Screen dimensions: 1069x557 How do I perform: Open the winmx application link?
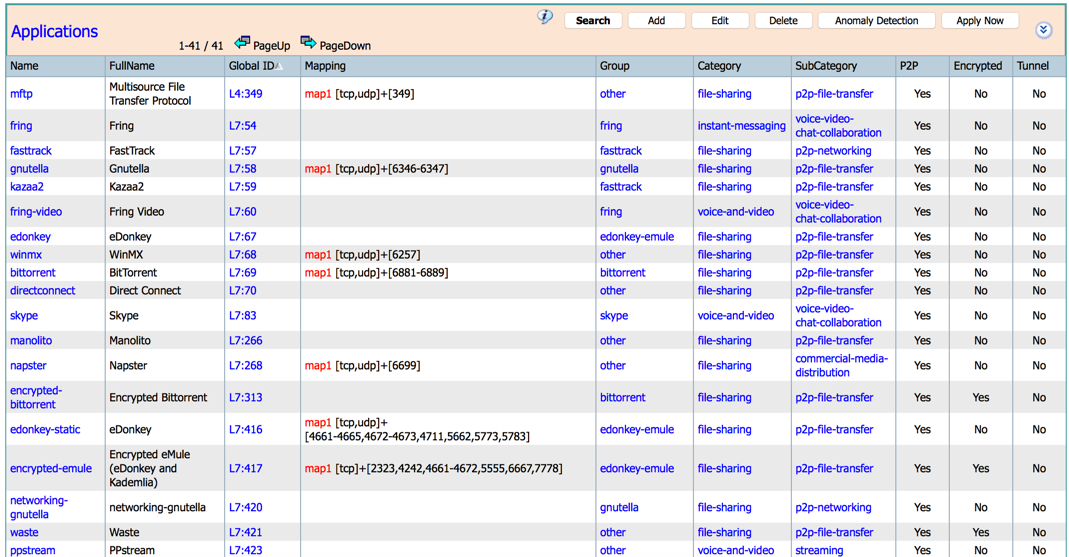[x=26, y=255]
